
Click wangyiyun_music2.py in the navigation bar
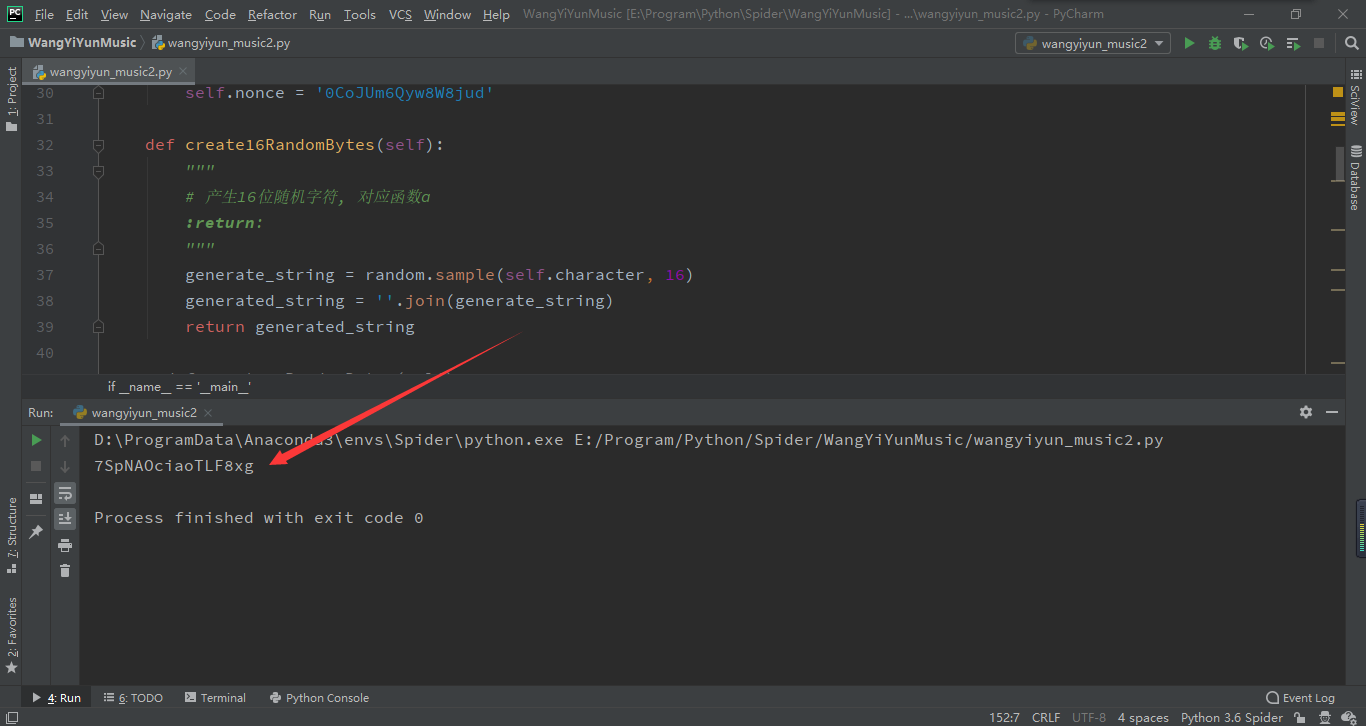221,43
